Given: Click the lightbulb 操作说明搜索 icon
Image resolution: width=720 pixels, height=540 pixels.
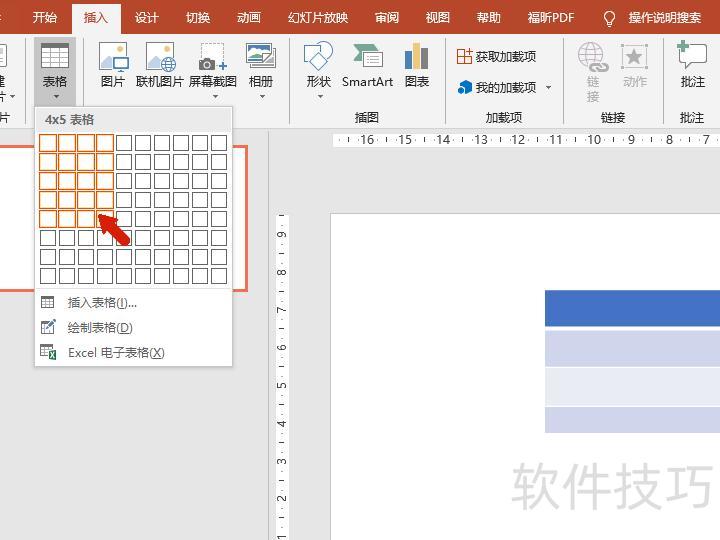Looking at the screenshot, I should click(609, 18).
